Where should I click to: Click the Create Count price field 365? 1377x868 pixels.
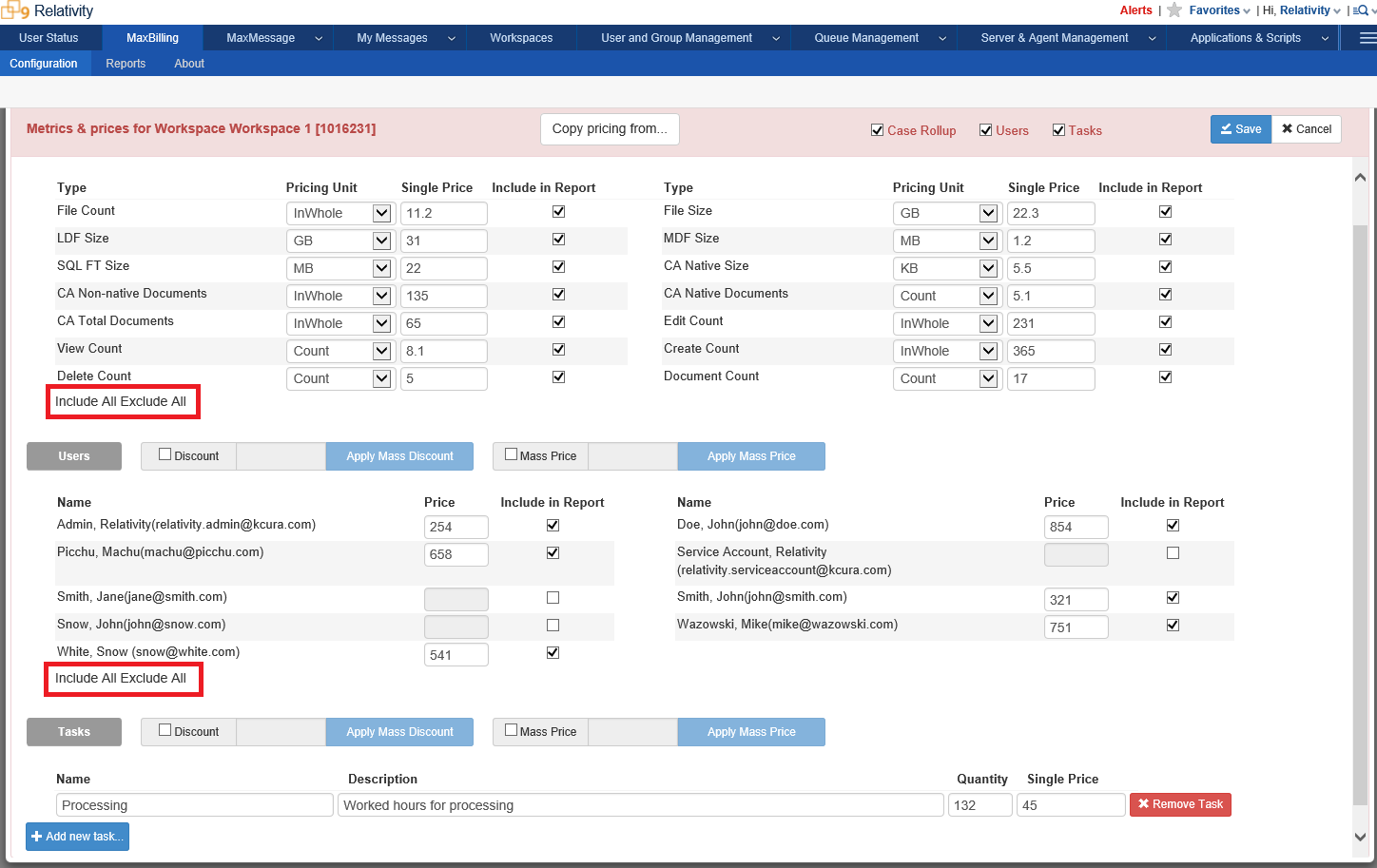[x=1051, y=352]
